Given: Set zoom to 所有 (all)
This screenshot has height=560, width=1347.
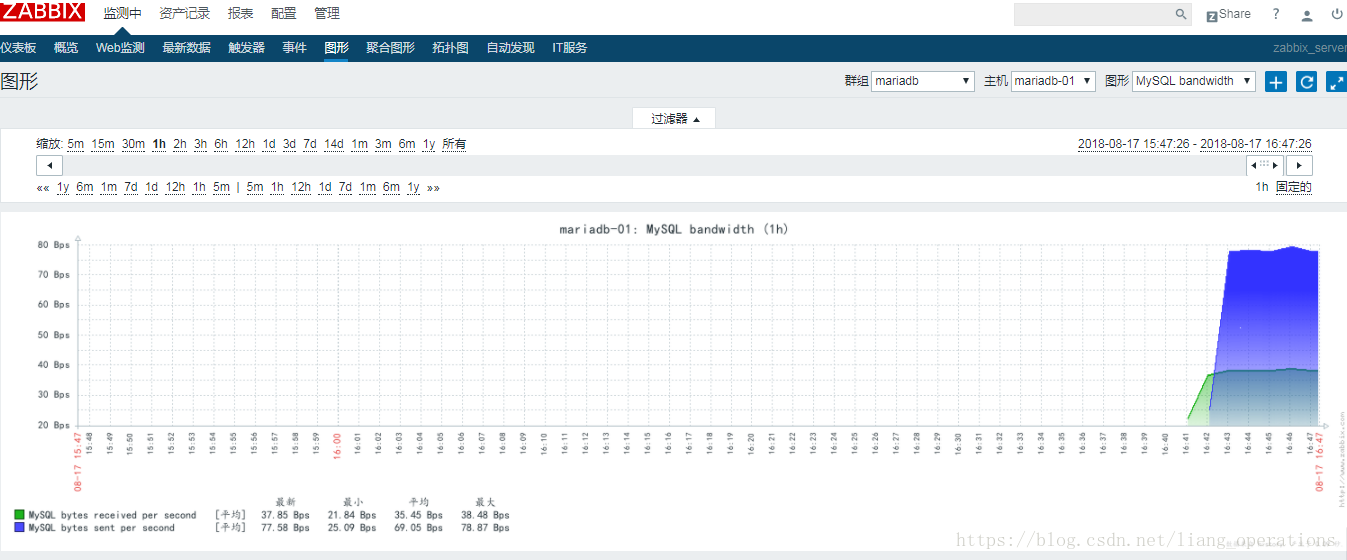Looking at the screenshot, I should (454, 144).
